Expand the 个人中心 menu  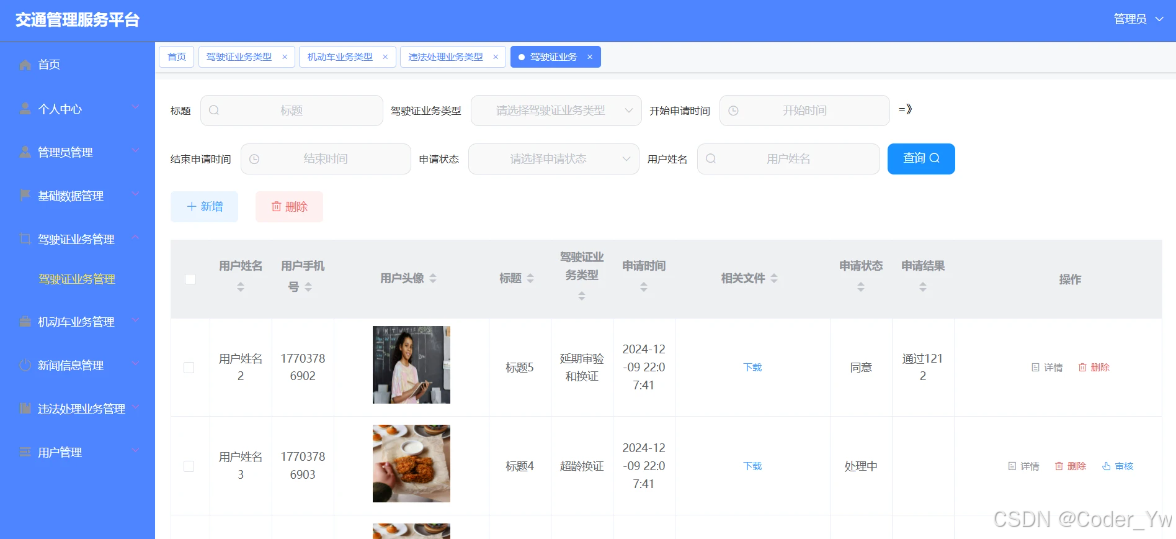136,107
